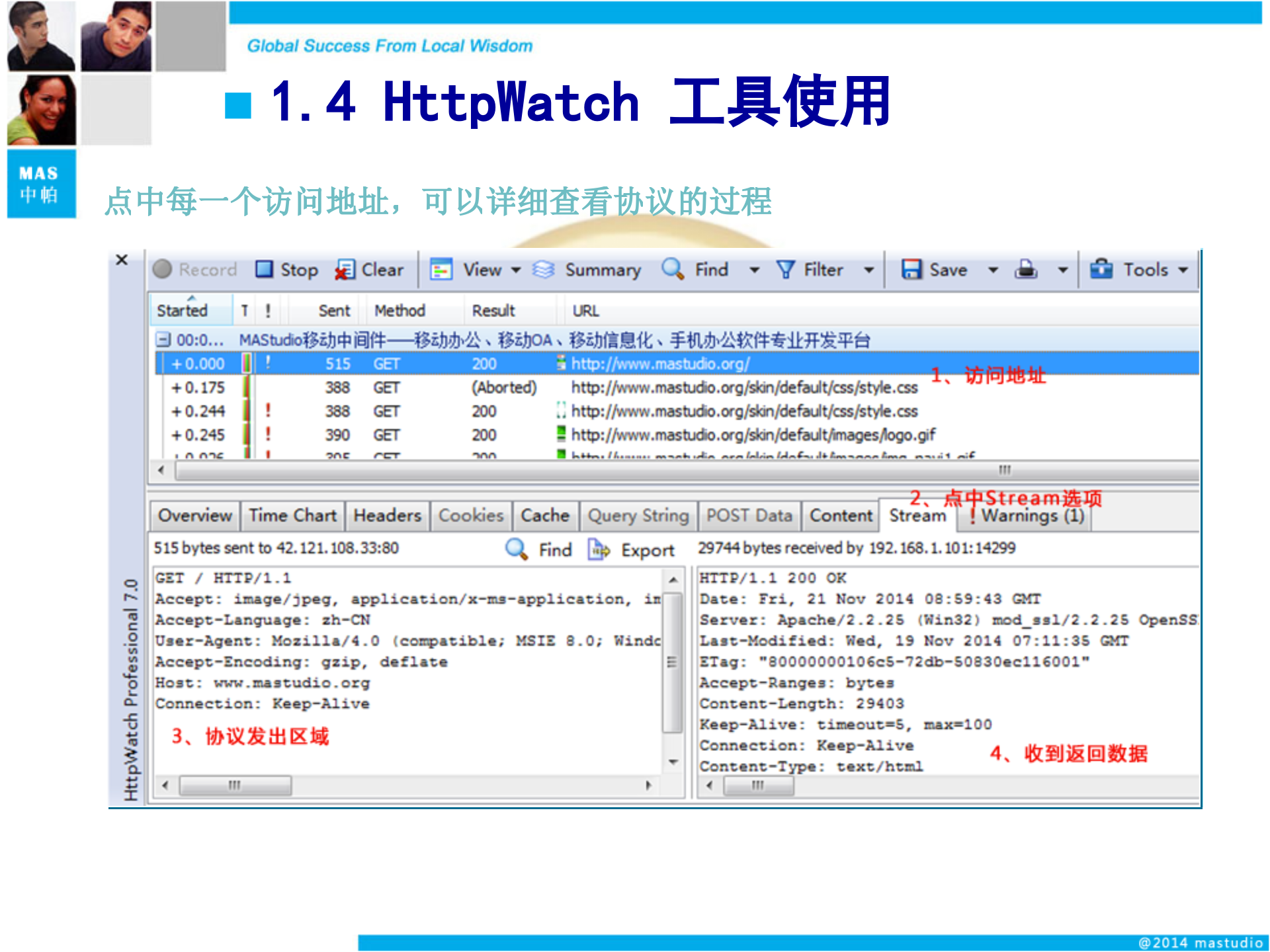Viewport: 1270px width, 952px height.
Task: Open the Filter dropdown arrow
Action: 870,269
